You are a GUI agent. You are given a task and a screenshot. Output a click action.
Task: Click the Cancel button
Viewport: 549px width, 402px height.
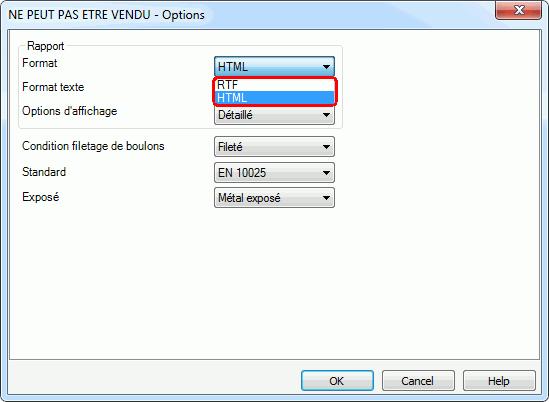(418, 381)
